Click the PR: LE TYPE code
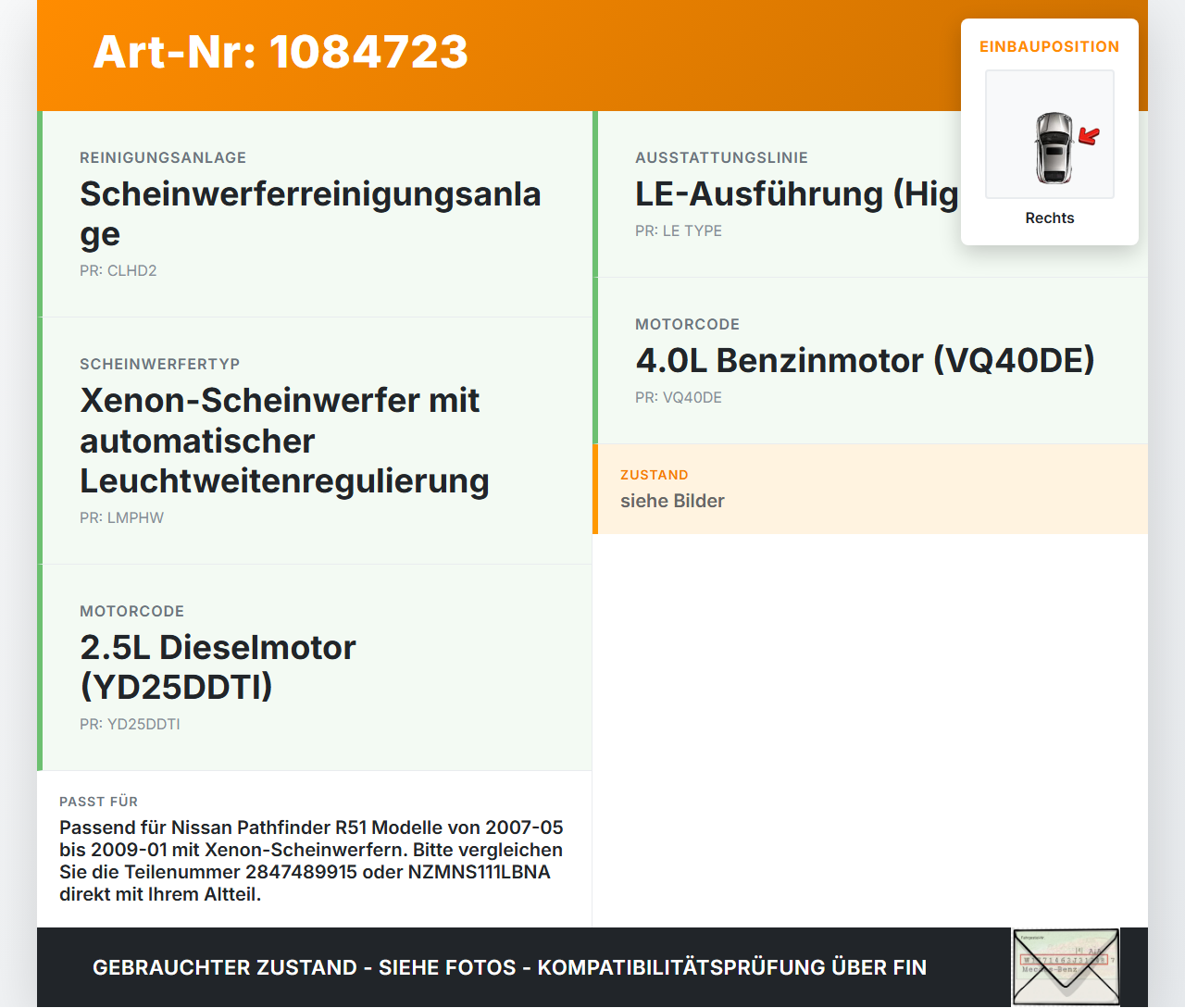This screenshot has width=1185, height=1008. tap(679, 230)
